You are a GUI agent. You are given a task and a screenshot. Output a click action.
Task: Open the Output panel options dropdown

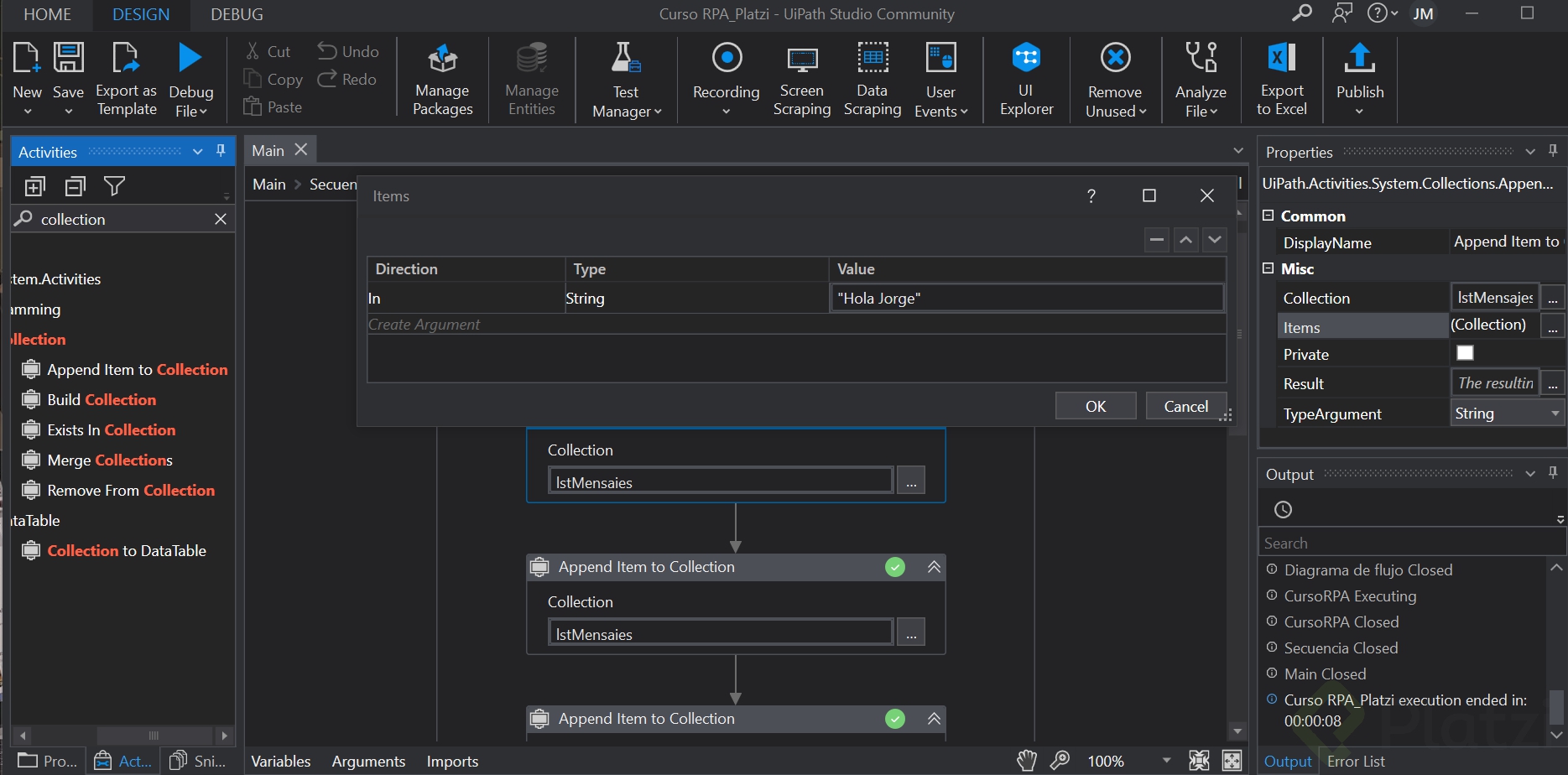[x=1530, y=474]
